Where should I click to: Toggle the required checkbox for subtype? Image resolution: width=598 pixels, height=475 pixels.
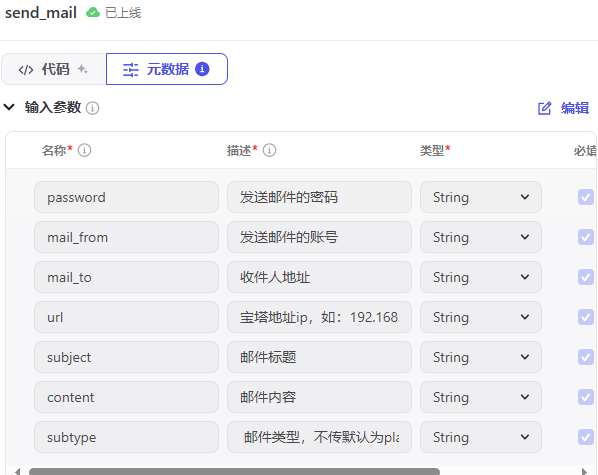(585, 437)
